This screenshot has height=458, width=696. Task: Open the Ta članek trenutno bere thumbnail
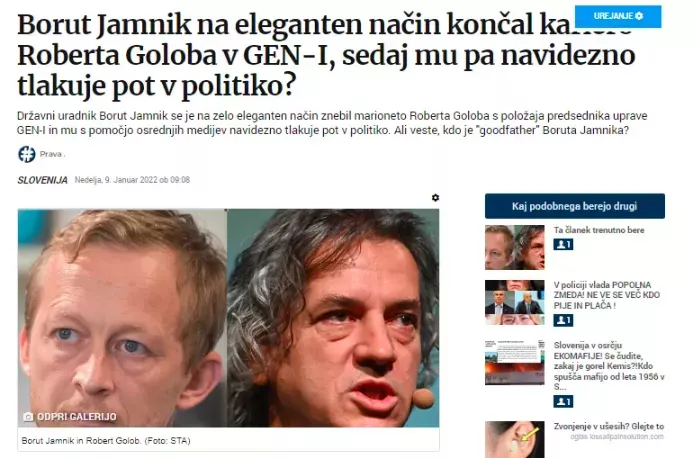(x=514, y=247)
